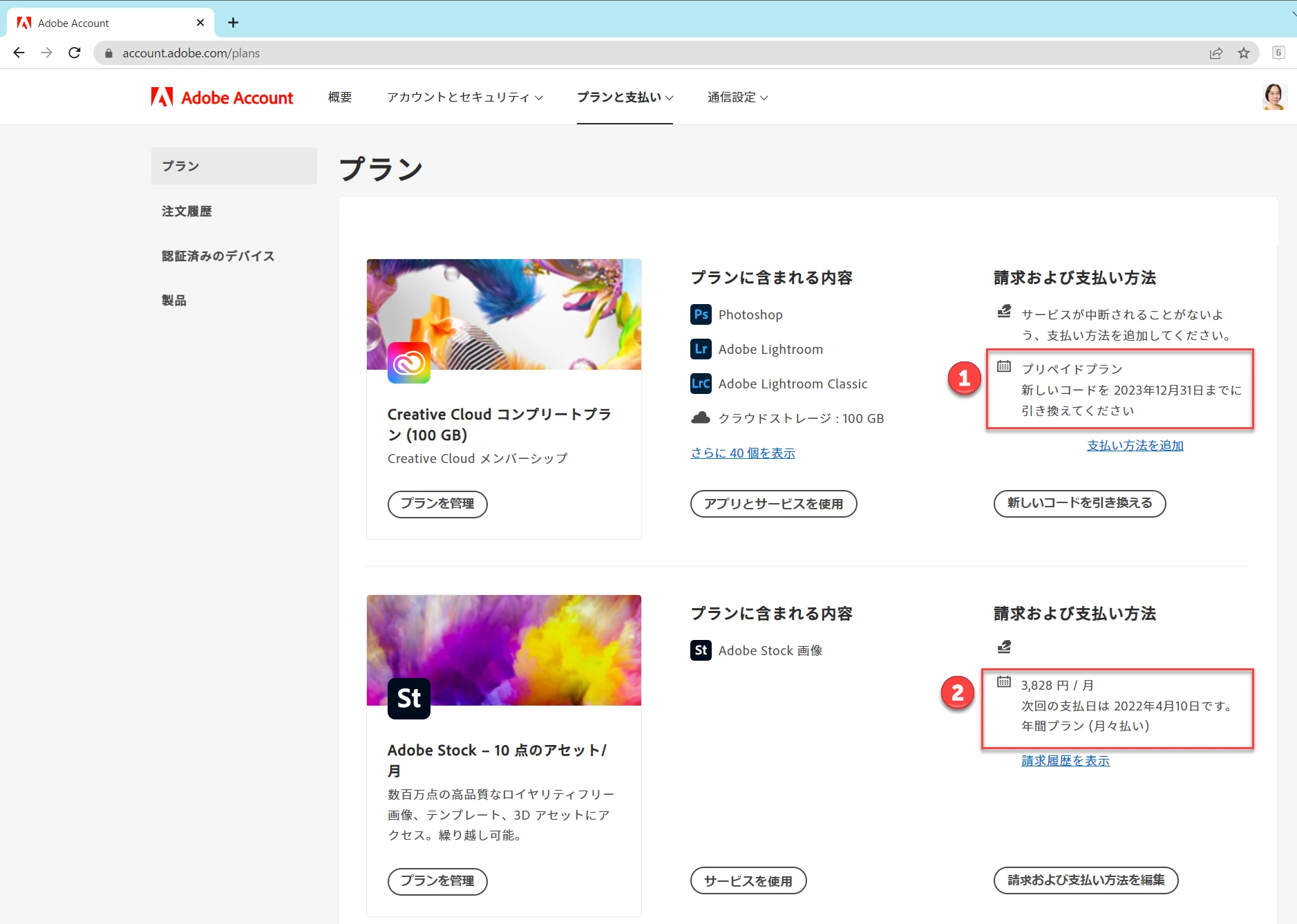Click the 支払い方法を追加 link

coord(1135,446)
